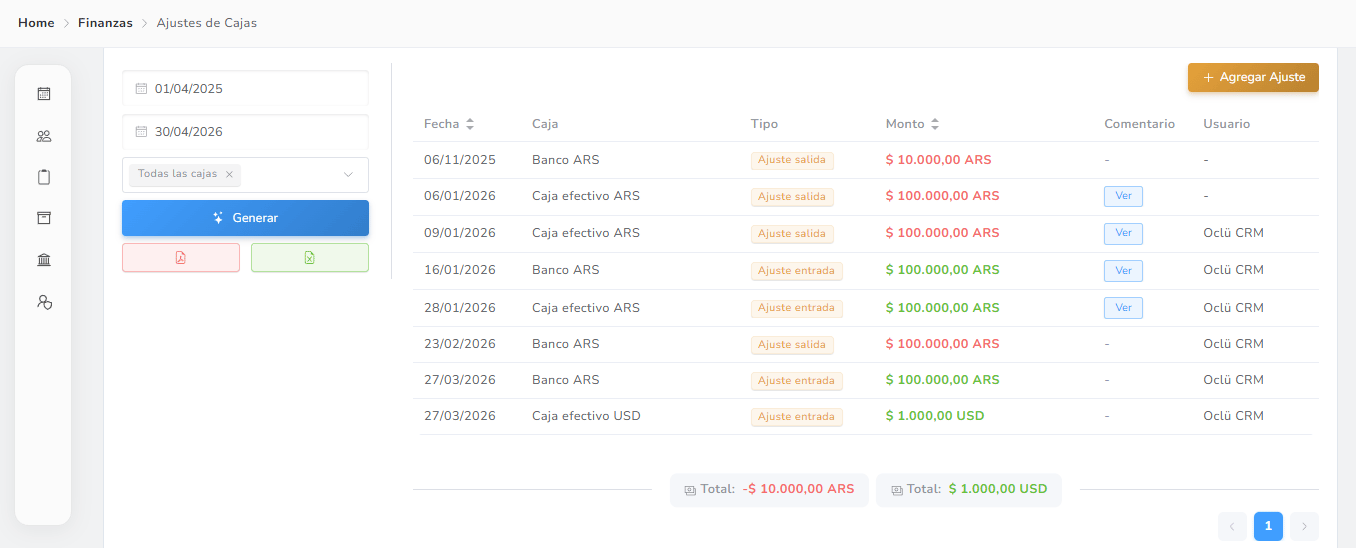This screenshot has width=1356, height=548.
Task: Select Ajustes de Cajas breadcrumb
Action: tap(207, 22)
